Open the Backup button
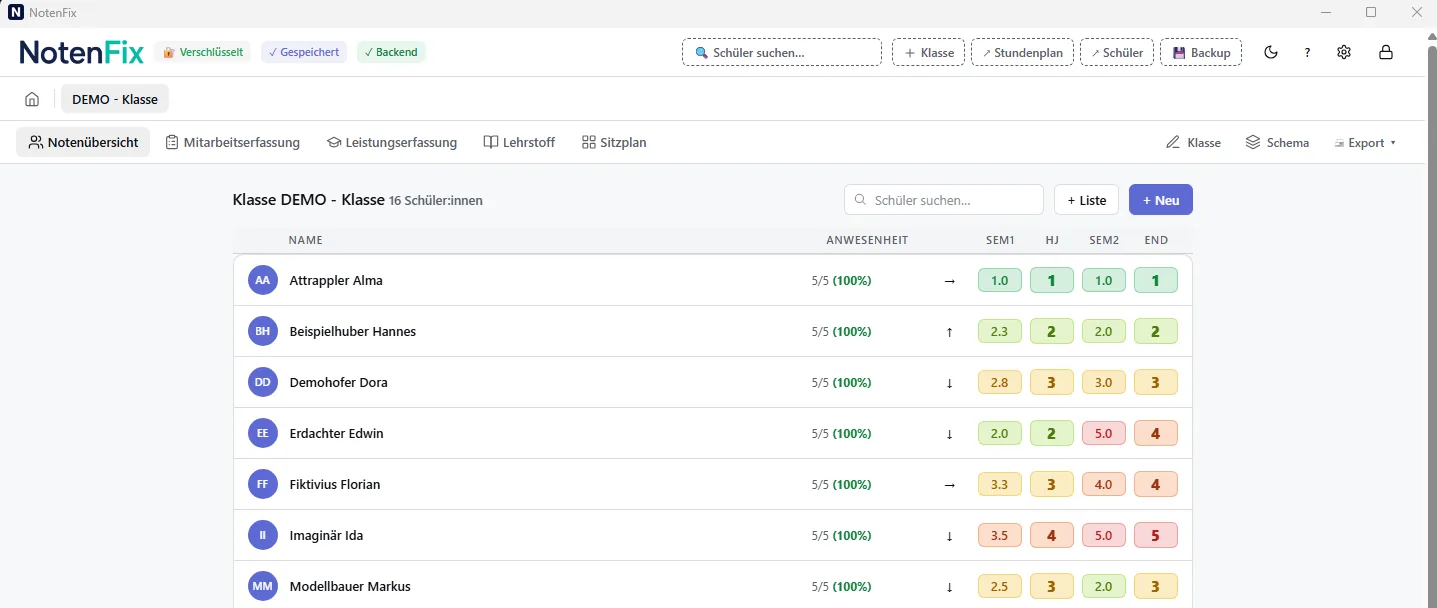Viewport: 1437px width, 608px height. pyautogui.click(x=1201, y=52)
